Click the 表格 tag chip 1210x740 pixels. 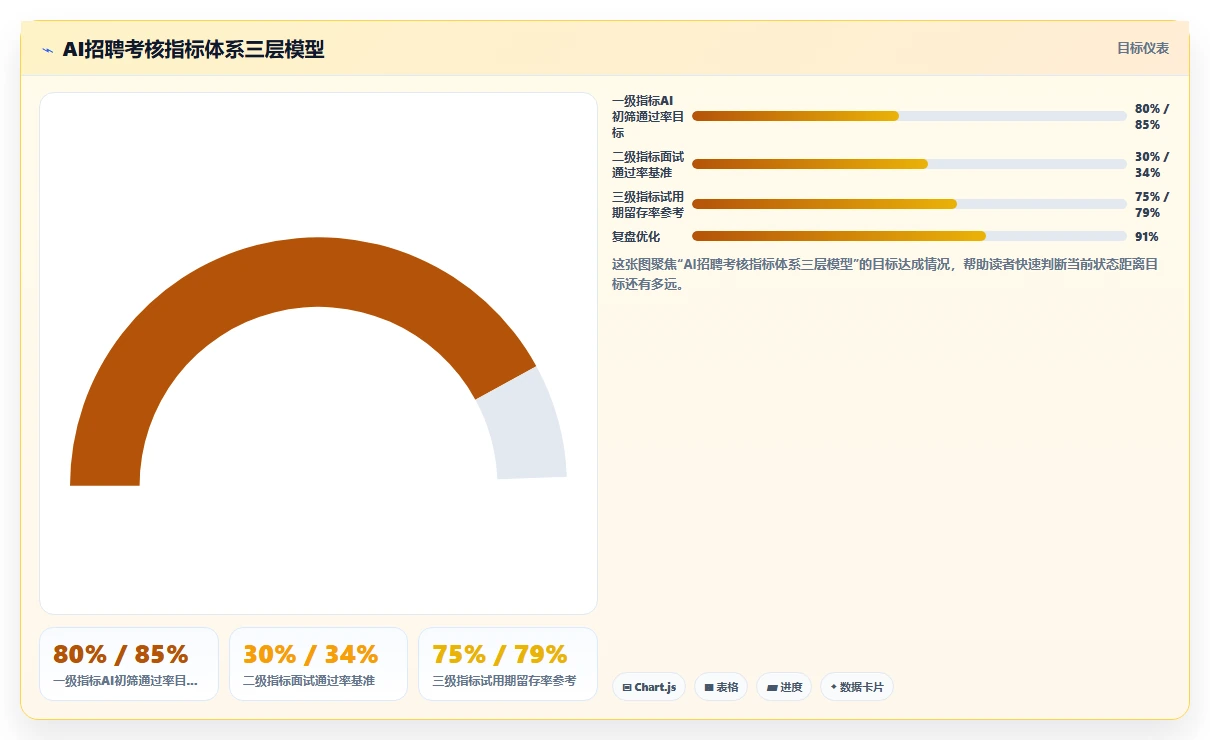point(721,687)
